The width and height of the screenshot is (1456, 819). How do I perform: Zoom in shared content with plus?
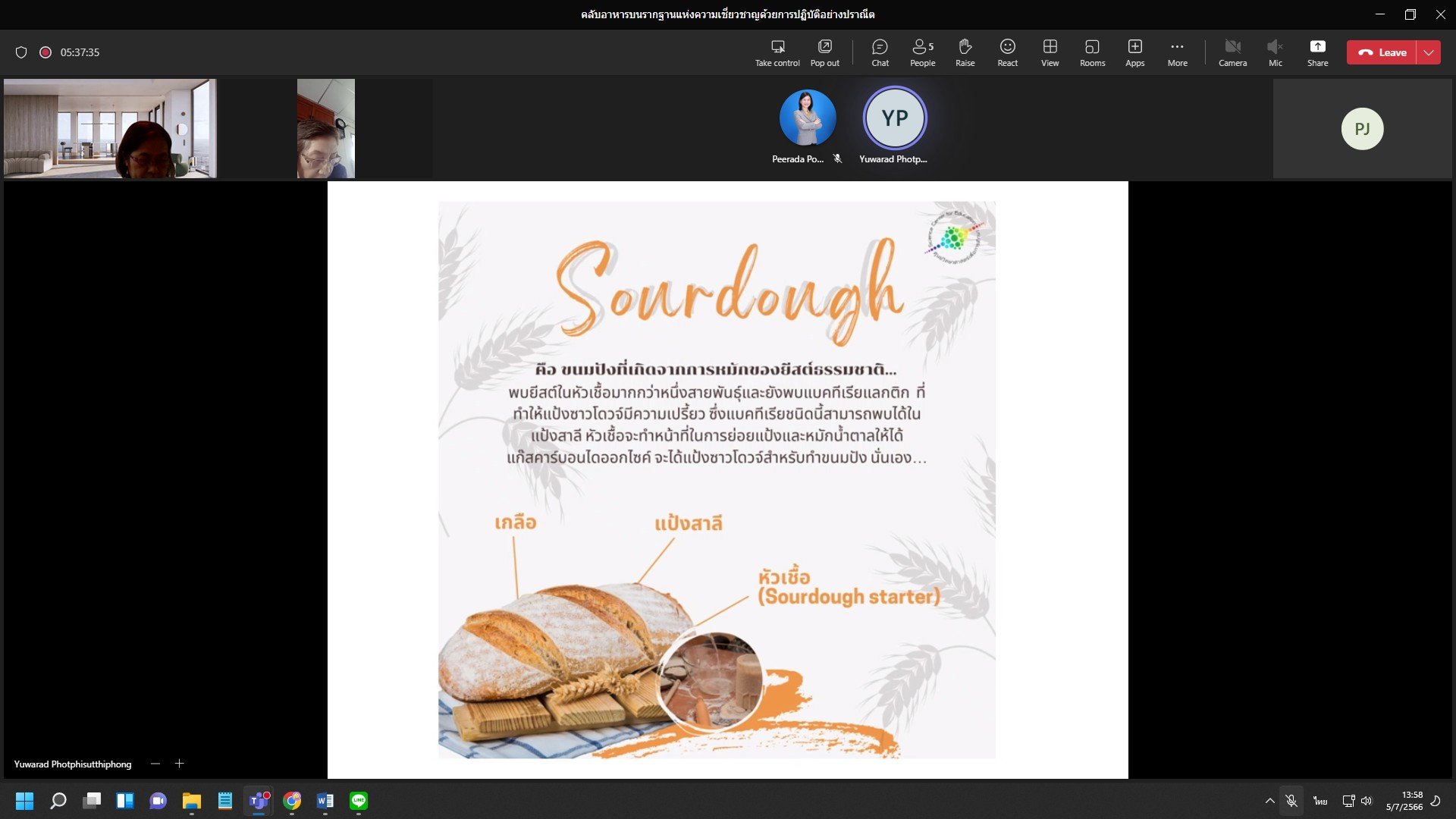(180, 764)
